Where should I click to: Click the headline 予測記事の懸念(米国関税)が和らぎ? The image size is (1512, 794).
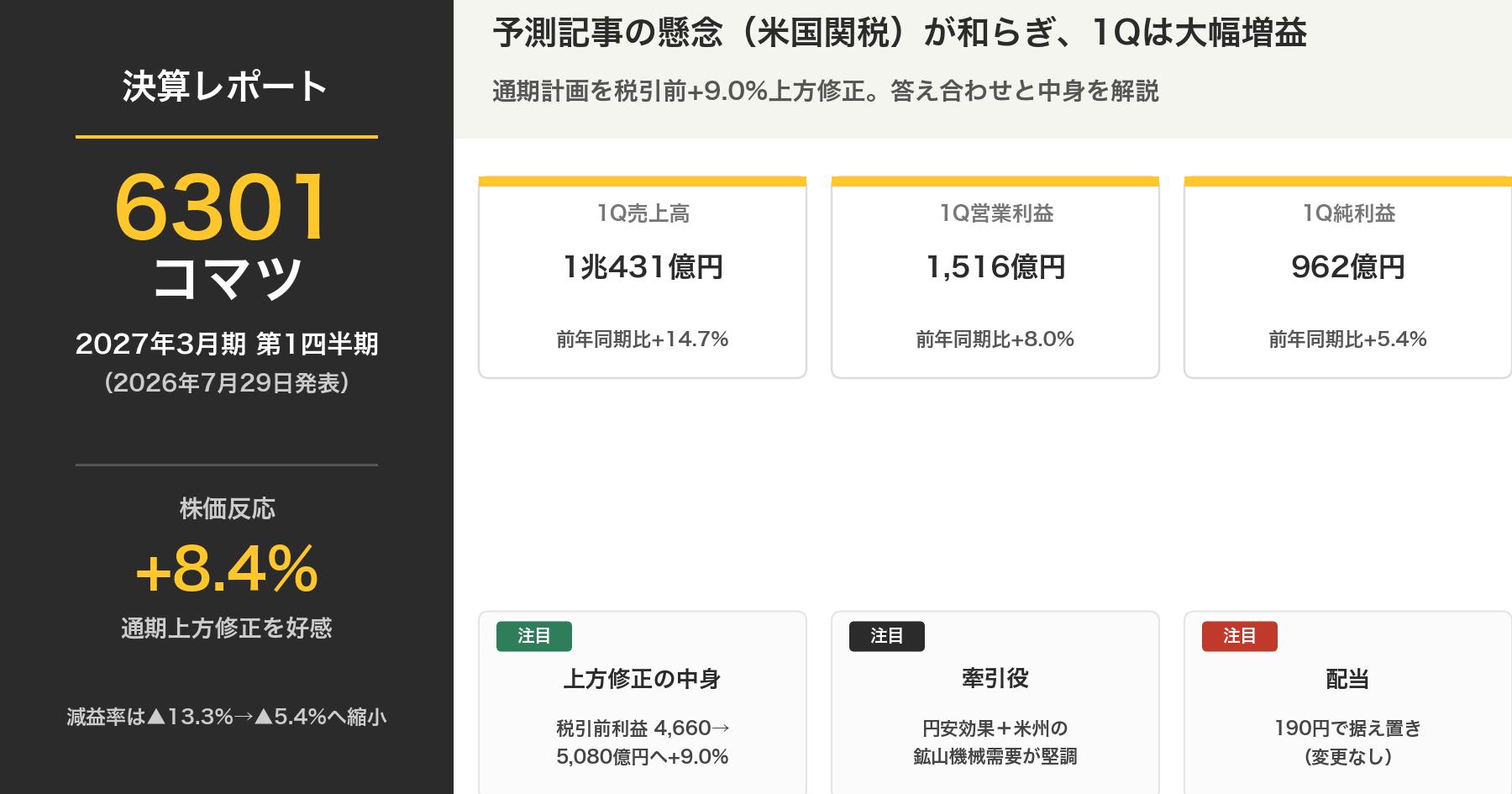click(900, 34)
